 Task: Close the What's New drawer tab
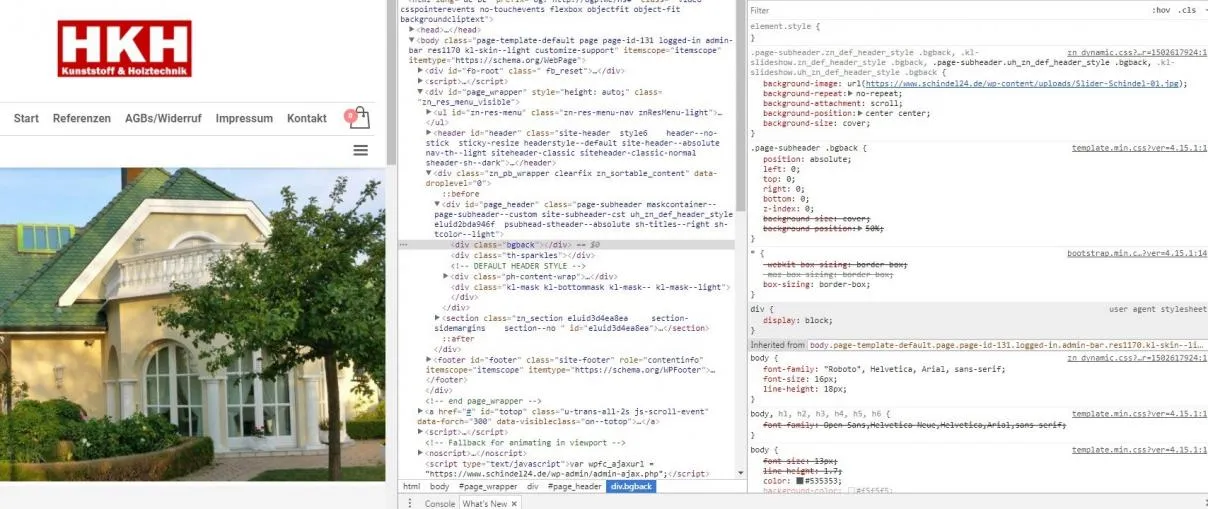515,504
